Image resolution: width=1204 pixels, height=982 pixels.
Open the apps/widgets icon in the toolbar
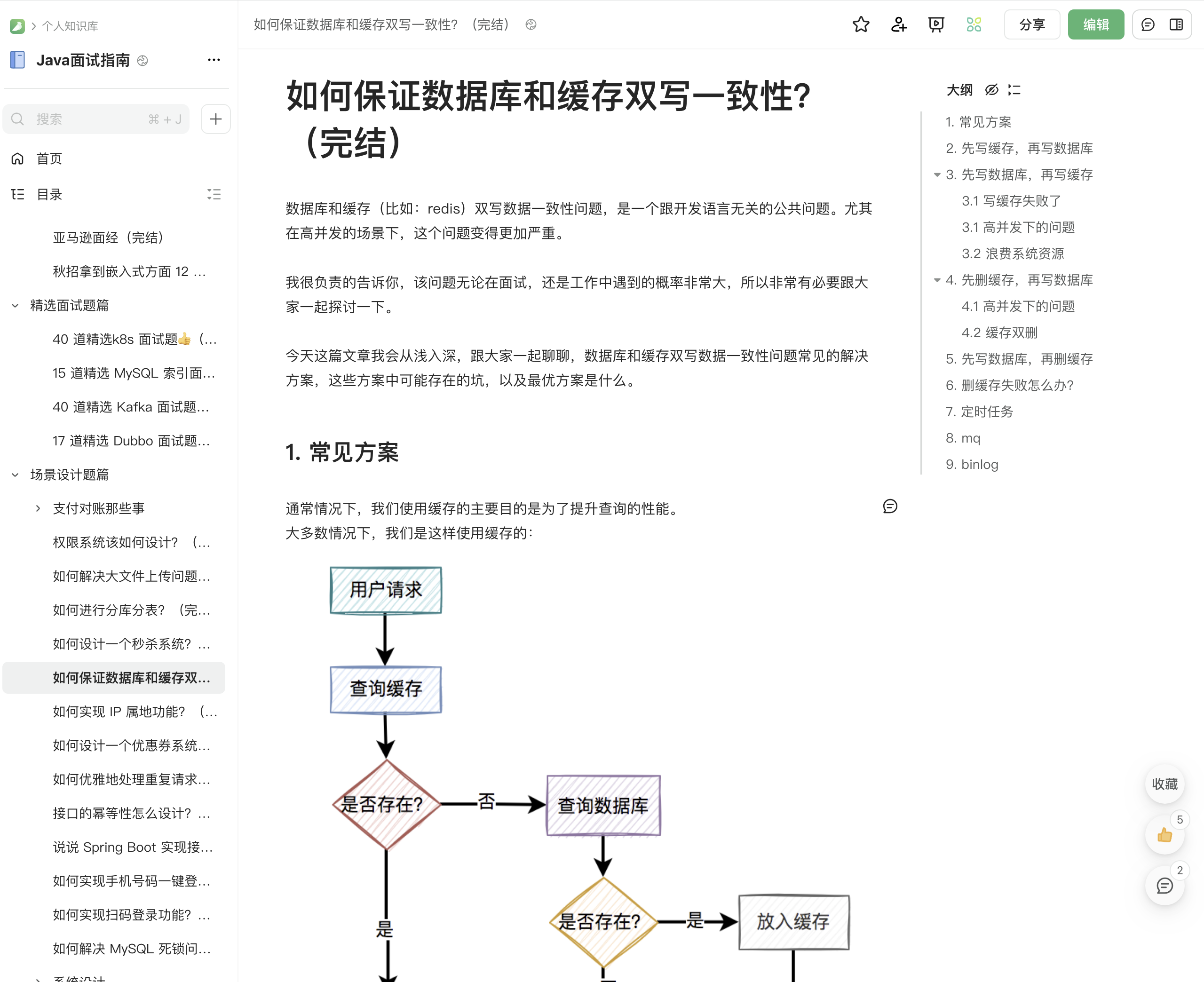coord(974,24)
